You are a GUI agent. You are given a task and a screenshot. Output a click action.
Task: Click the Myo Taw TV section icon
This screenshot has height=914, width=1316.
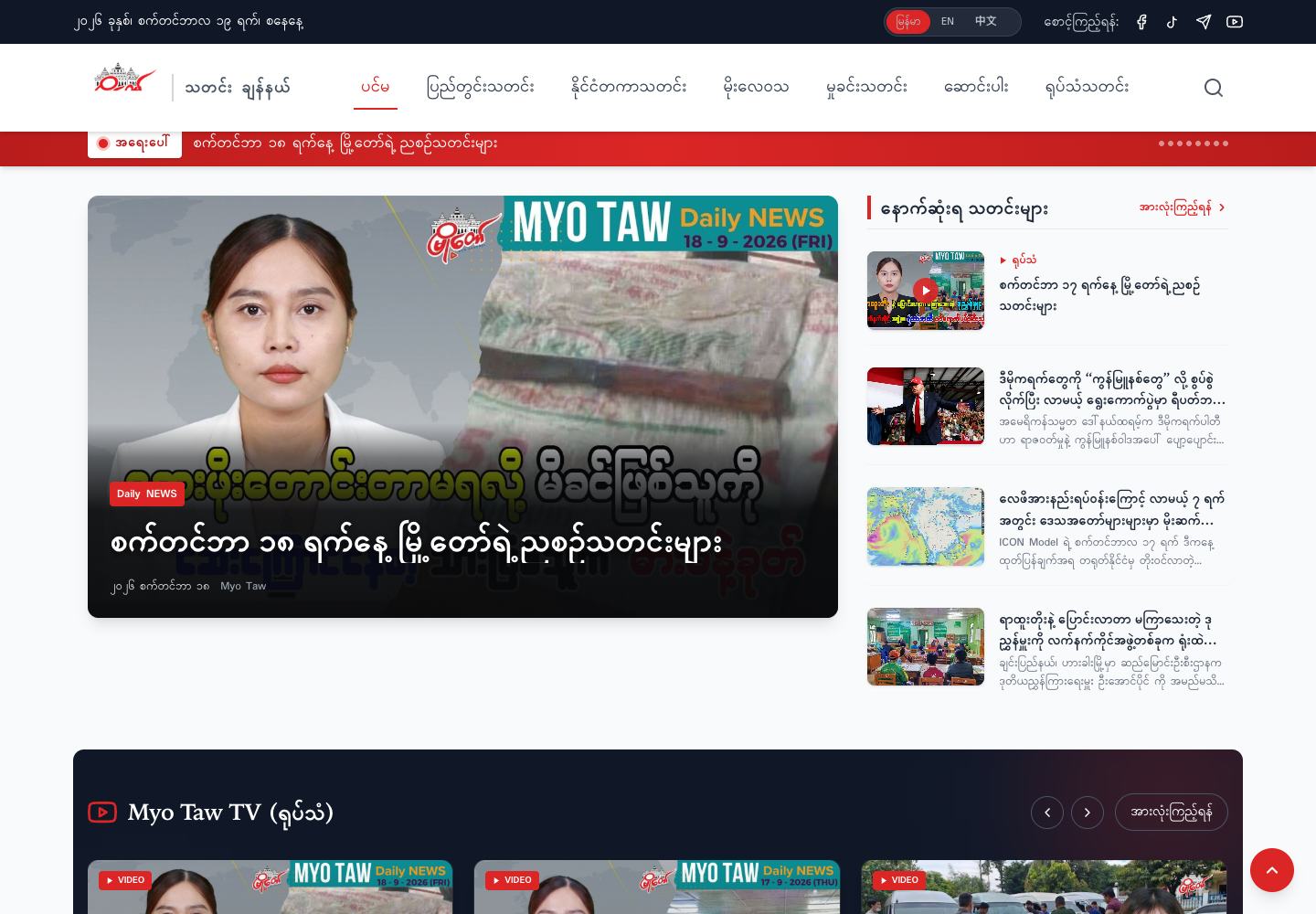(102, 812)
